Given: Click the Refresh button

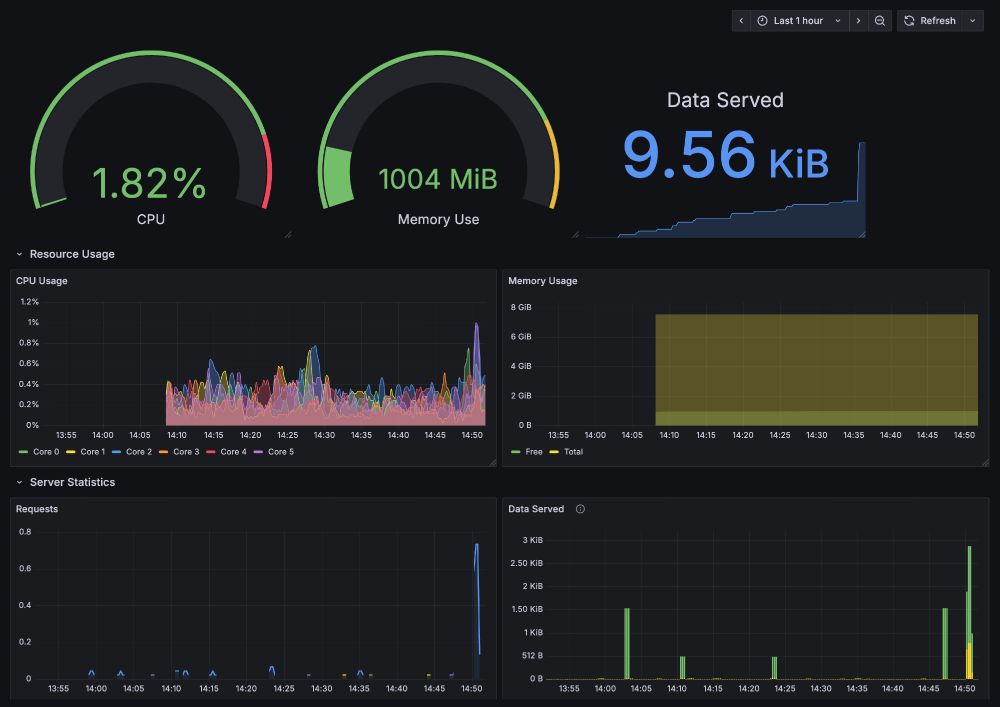Looking at the screenshot, I should (930, 21).
